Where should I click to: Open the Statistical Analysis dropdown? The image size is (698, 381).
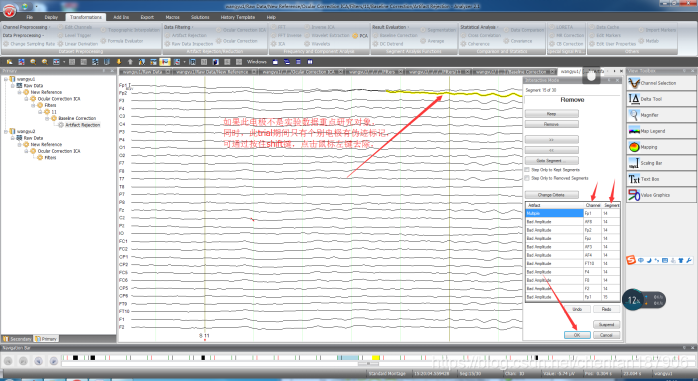coord(479,27)
